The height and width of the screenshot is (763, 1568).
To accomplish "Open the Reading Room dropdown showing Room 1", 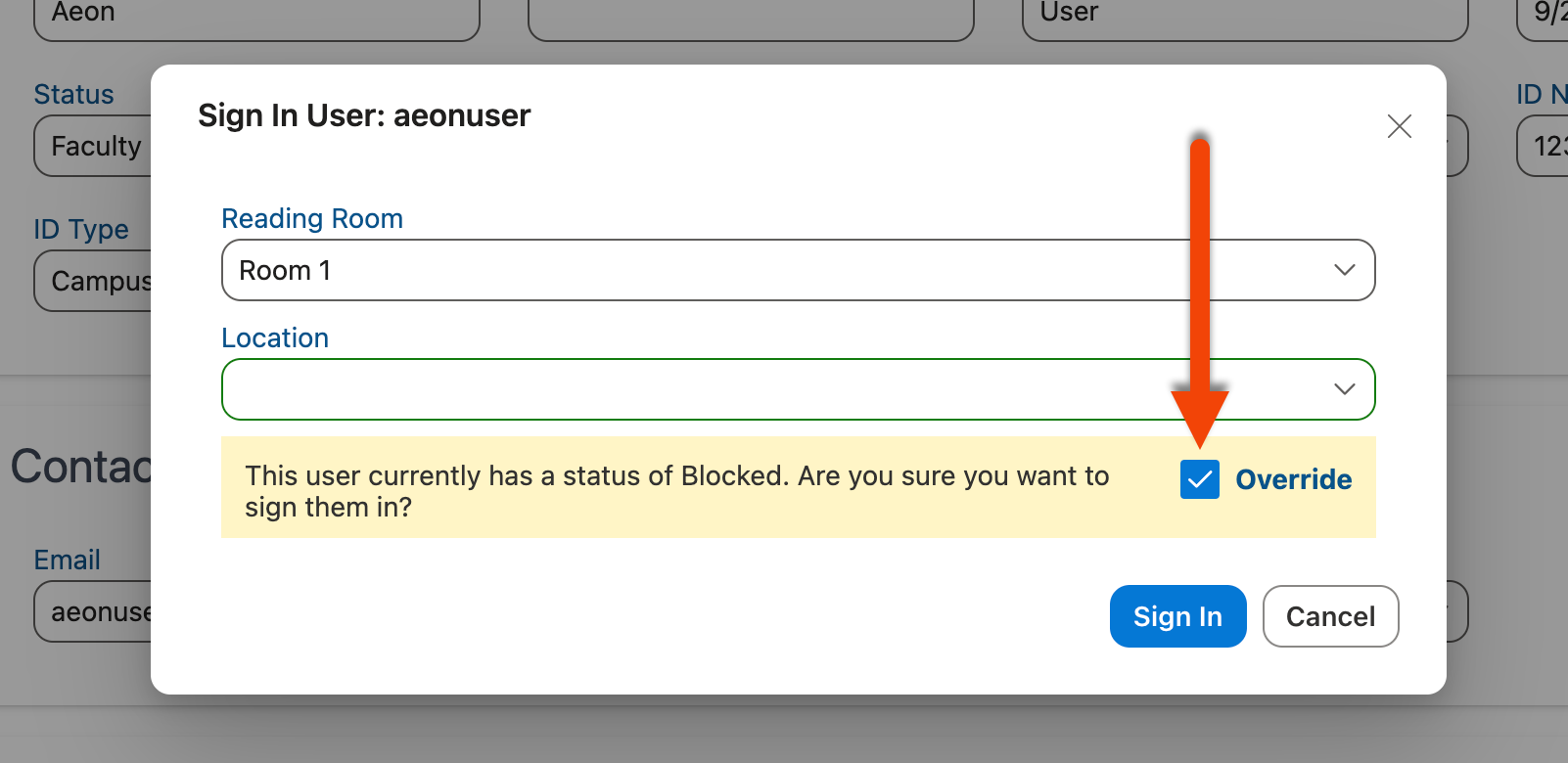I will coord(773,270).
